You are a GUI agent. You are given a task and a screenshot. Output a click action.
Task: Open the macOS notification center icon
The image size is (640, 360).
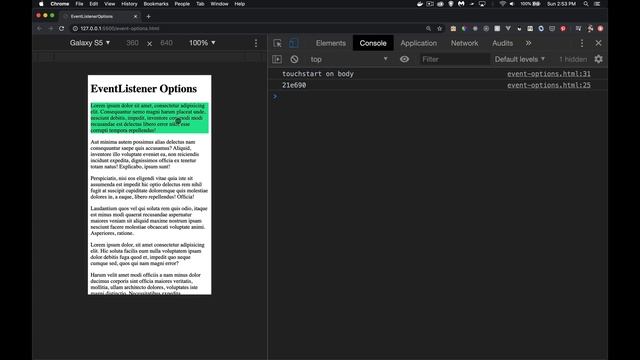tap(597, 4)
